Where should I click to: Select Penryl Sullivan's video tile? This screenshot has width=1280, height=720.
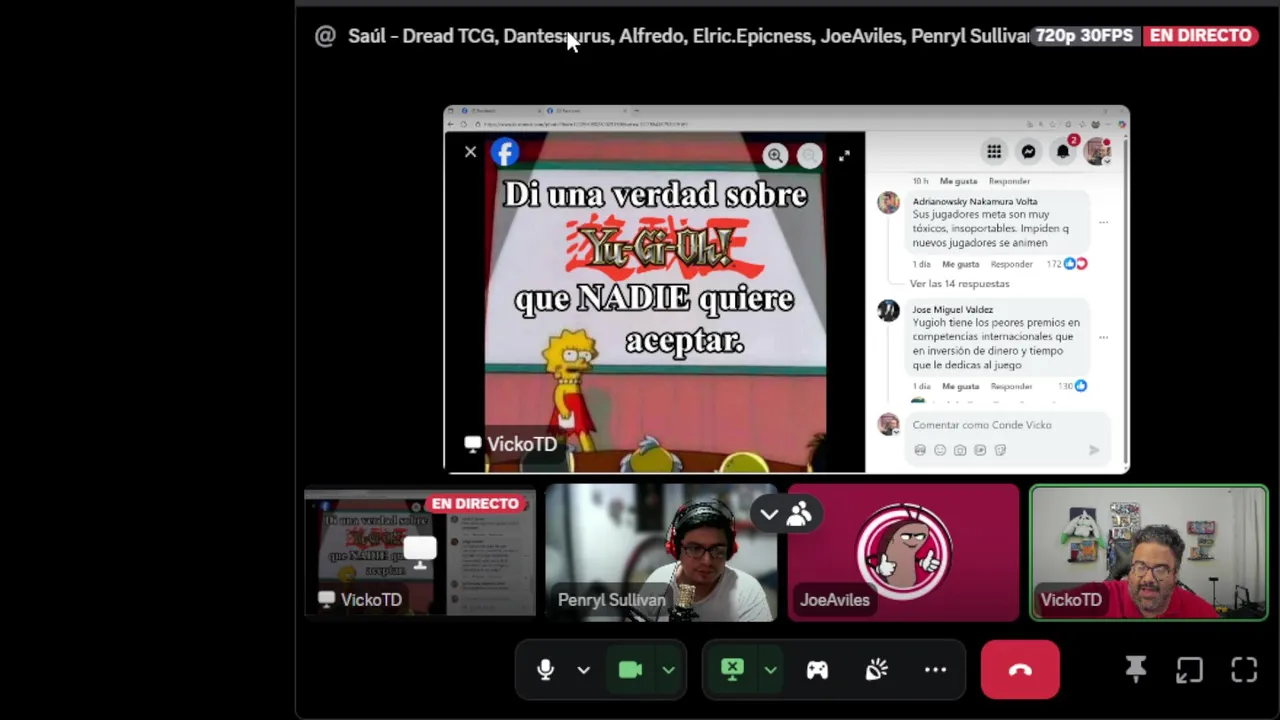coord(661,553)
